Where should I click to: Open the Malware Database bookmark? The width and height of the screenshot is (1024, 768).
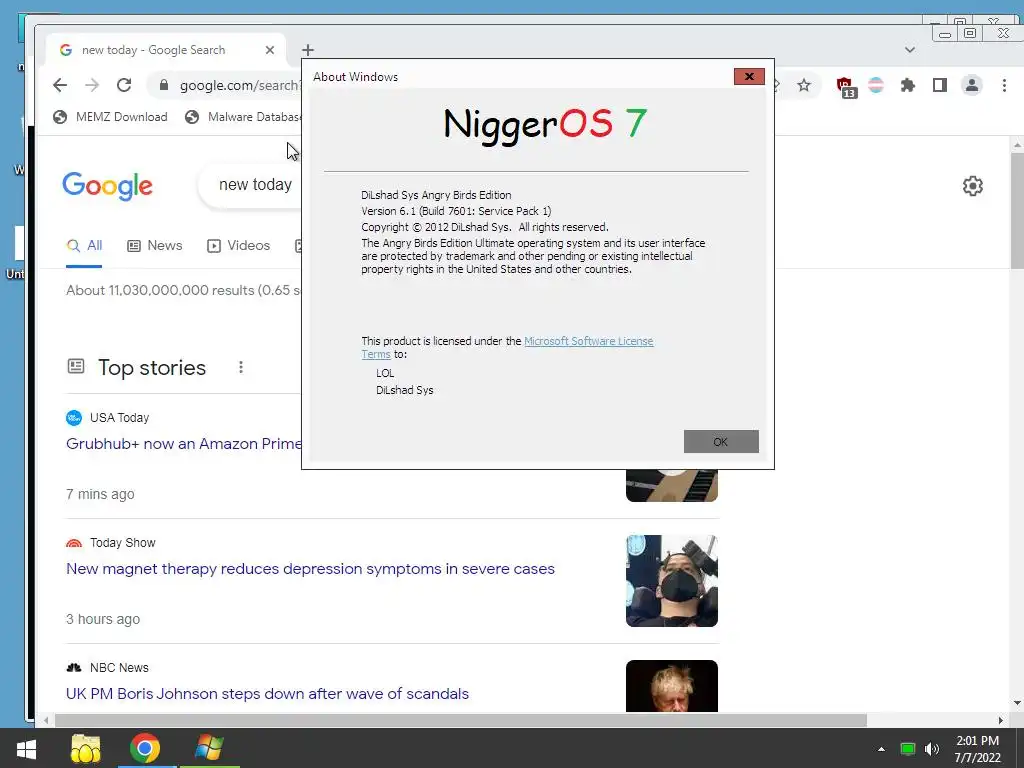tap(243, 117)
